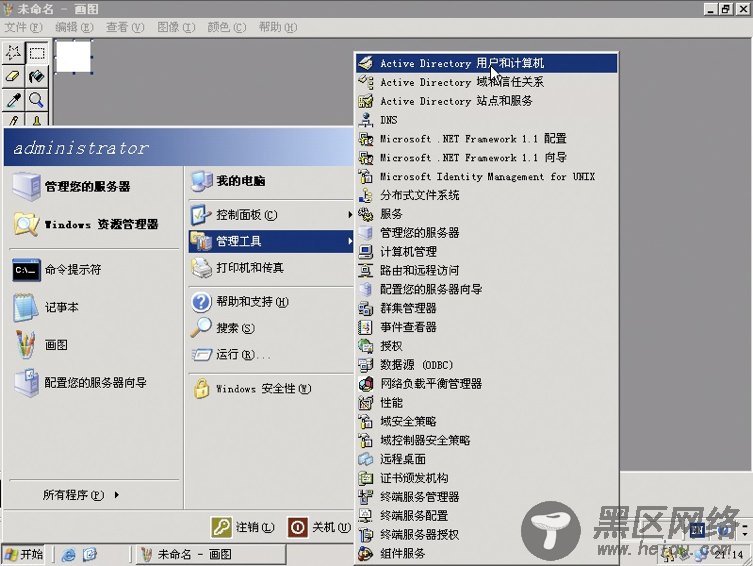Open the 颜色 menu in Paint
Image resolution: width=753 pixels, height=566 pixels.
tap(227, 27)
